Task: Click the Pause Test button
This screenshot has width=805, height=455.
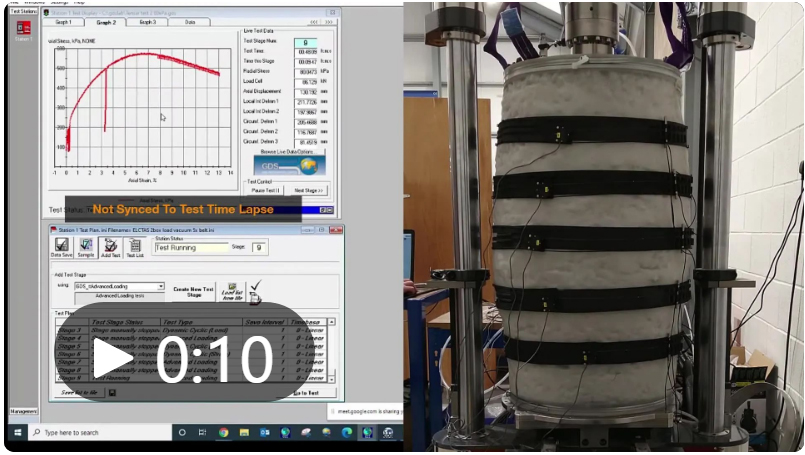Action: point(265,191)
